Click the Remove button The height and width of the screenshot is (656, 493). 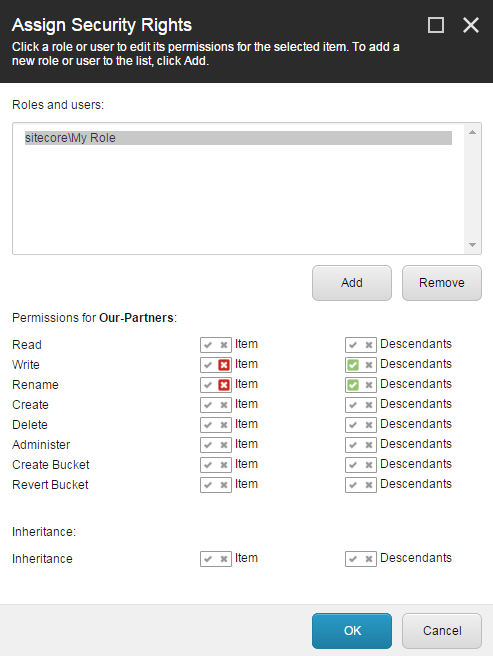442,283
